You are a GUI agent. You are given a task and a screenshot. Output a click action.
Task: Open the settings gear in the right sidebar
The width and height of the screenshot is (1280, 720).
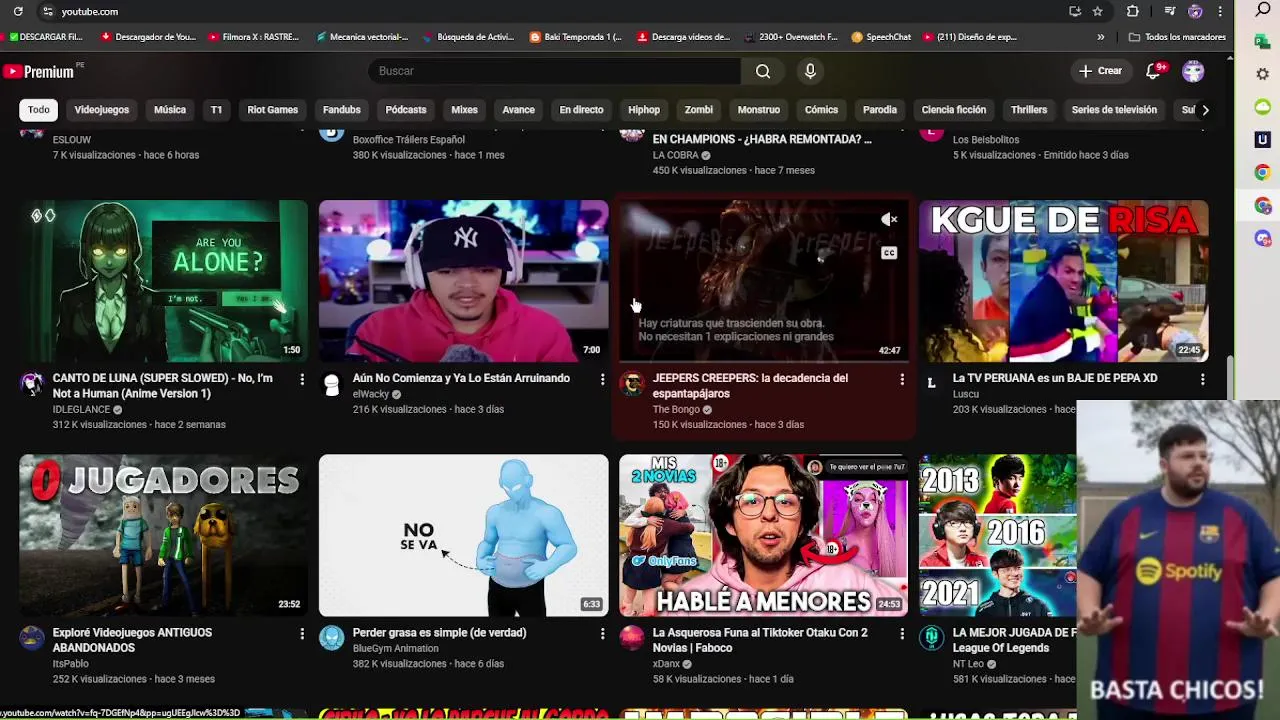1263,74
